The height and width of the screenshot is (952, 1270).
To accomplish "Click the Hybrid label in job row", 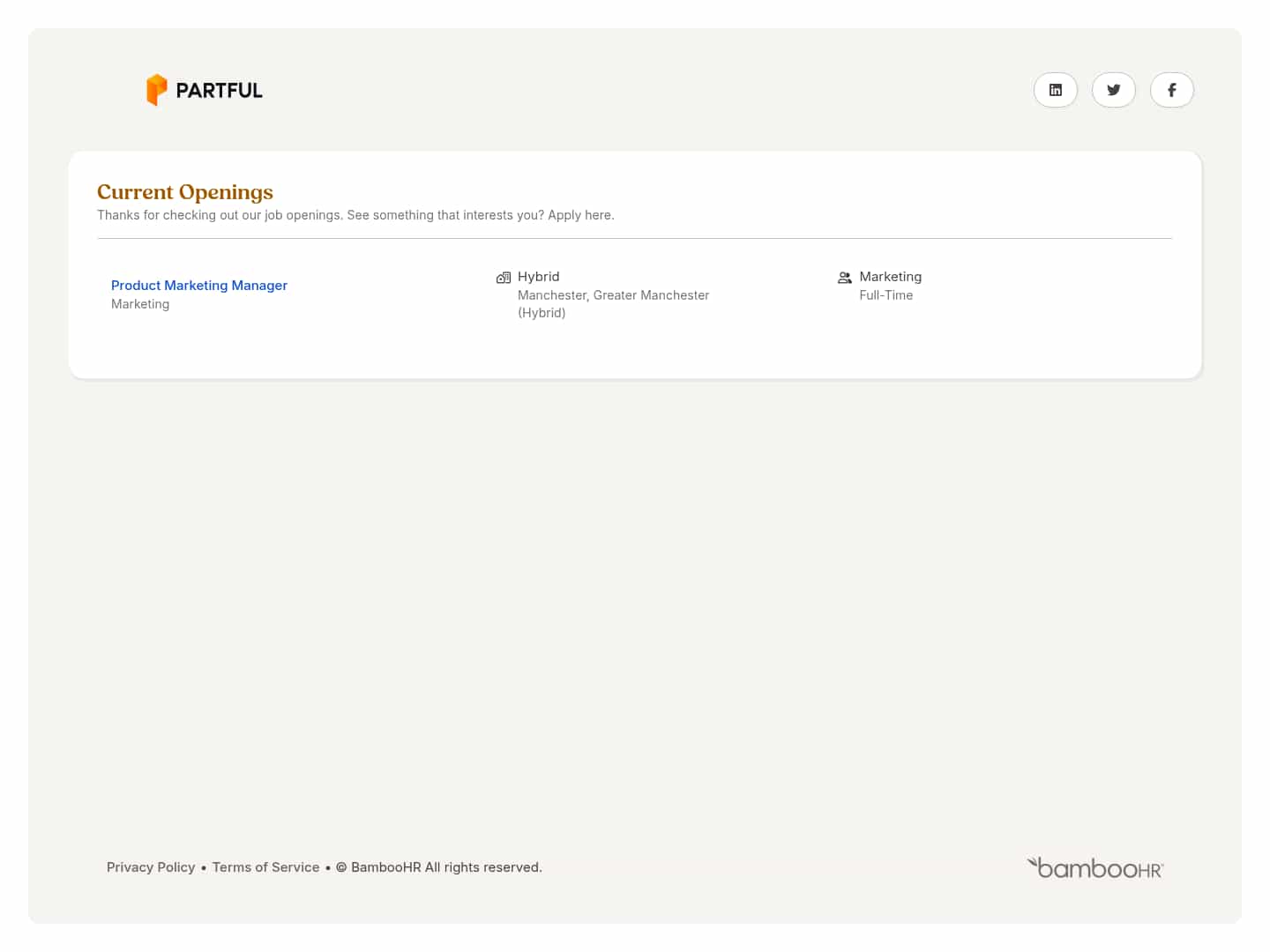I will (x=538, y=277).
